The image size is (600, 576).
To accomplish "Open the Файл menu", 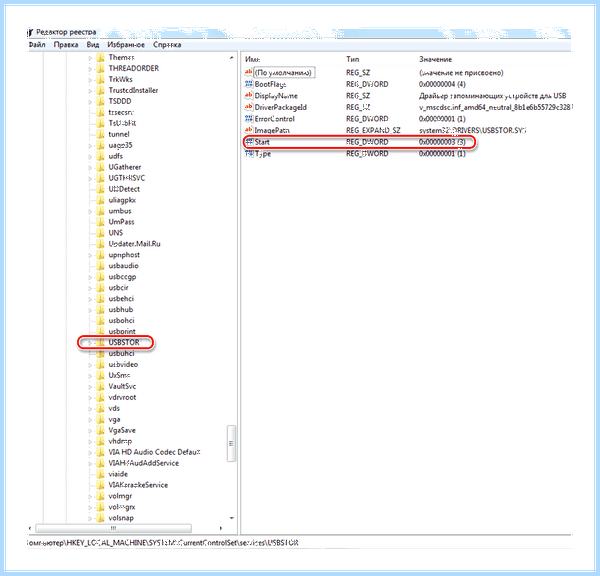I will (37, 45).
